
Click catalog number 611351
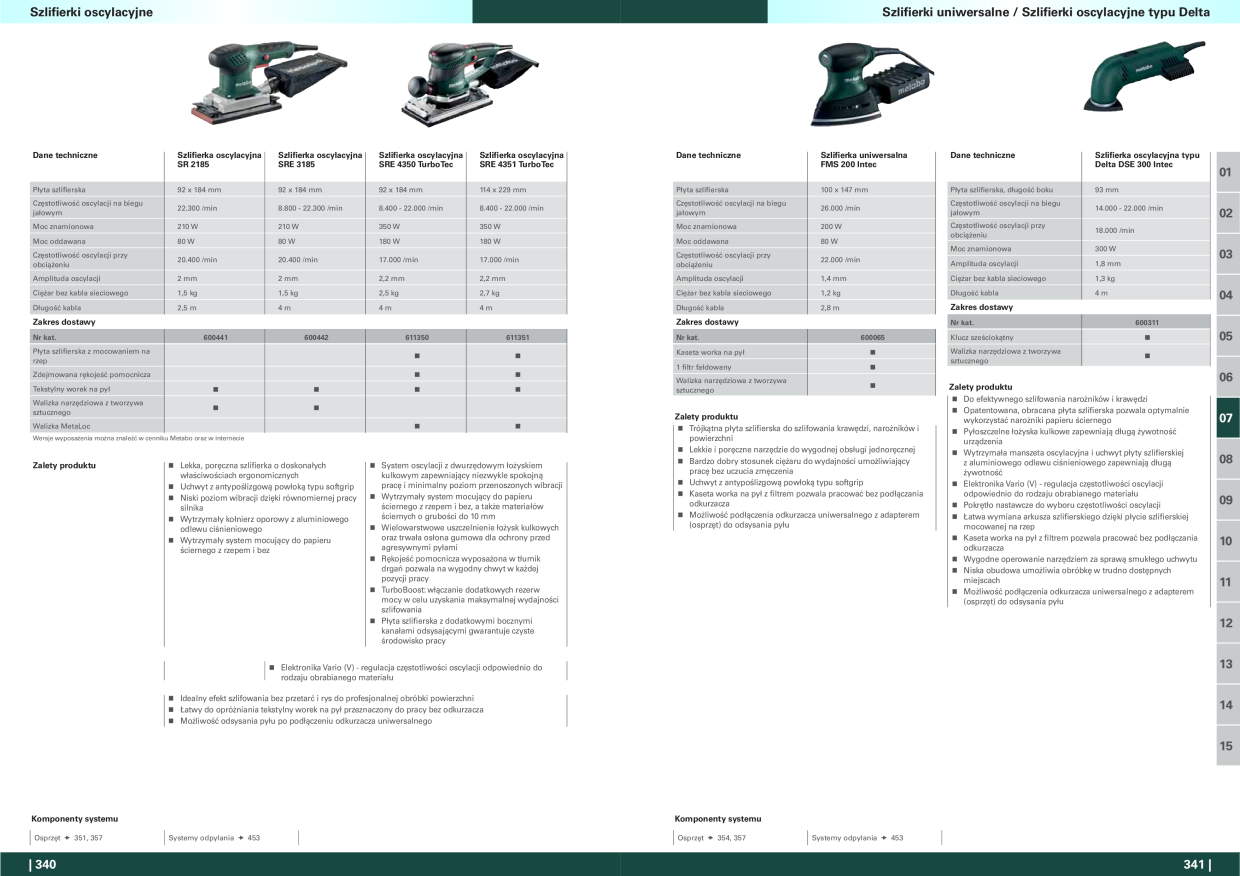518,337
